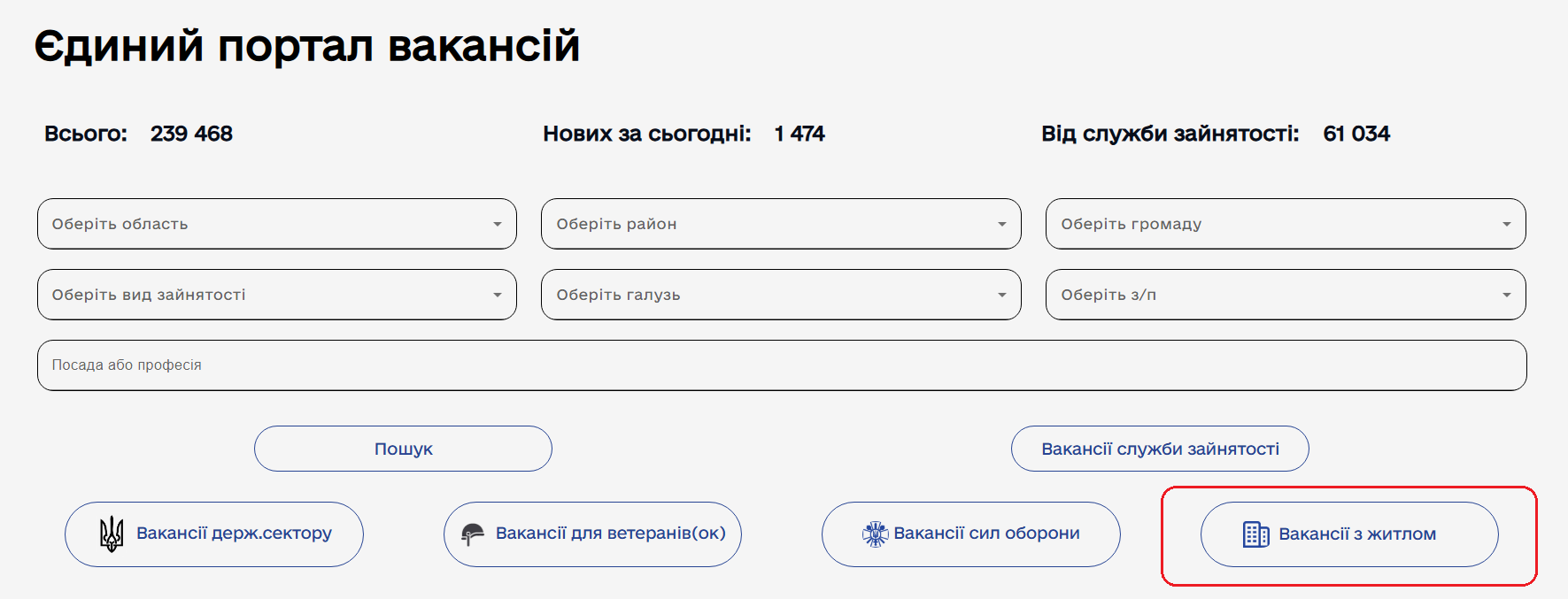Open the 'Оберіть галузь' dropdown
This screenshot has height=599, width=1568.
[x=780, y=295]
